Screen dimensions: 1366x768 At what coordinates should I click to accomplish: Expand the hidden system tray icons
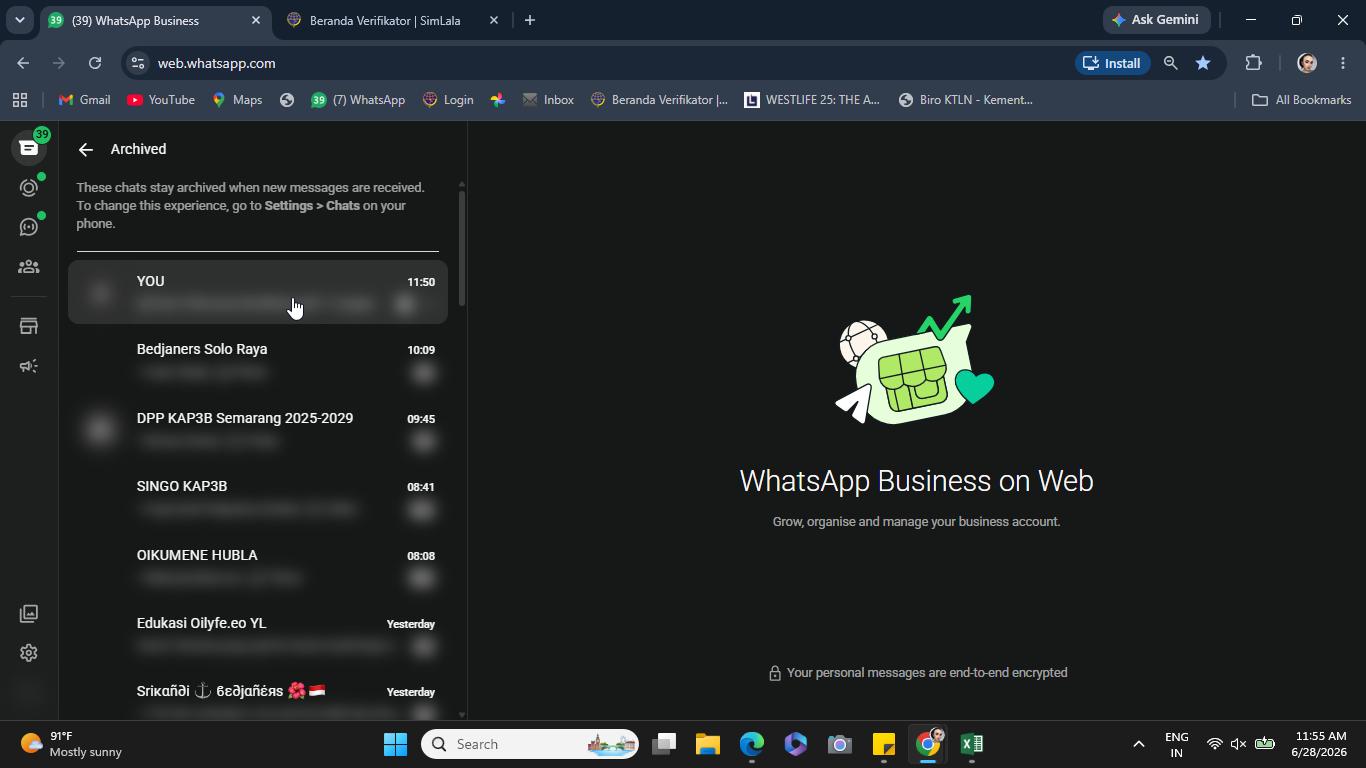click(1138, 744)
